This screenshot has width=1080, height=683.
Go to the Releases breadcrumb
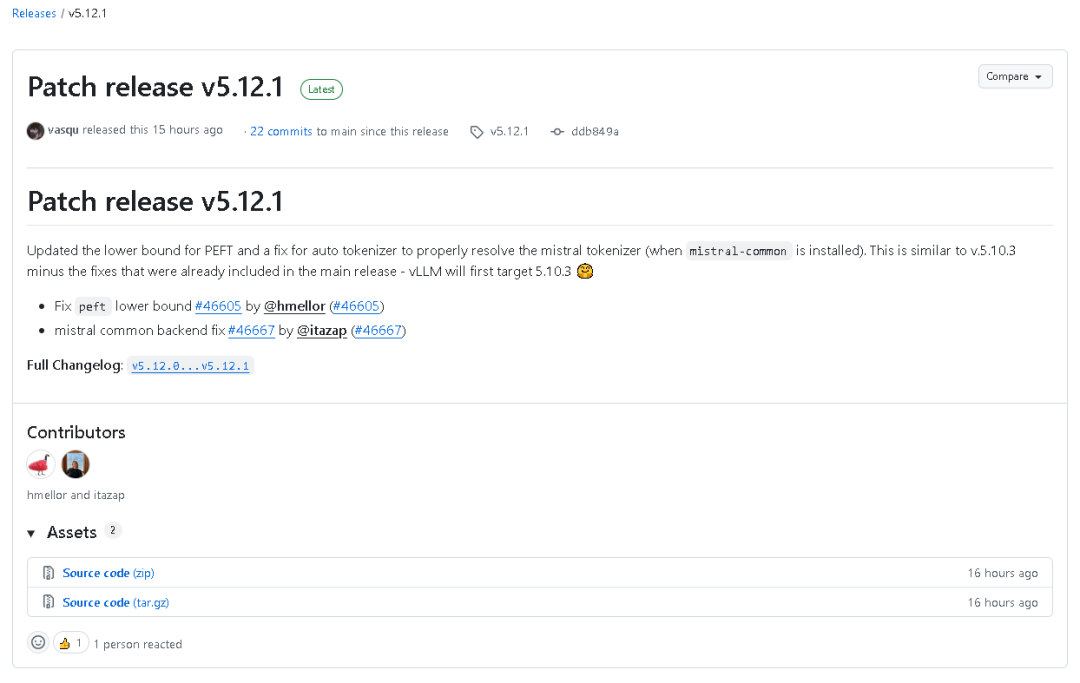point(34,13)
